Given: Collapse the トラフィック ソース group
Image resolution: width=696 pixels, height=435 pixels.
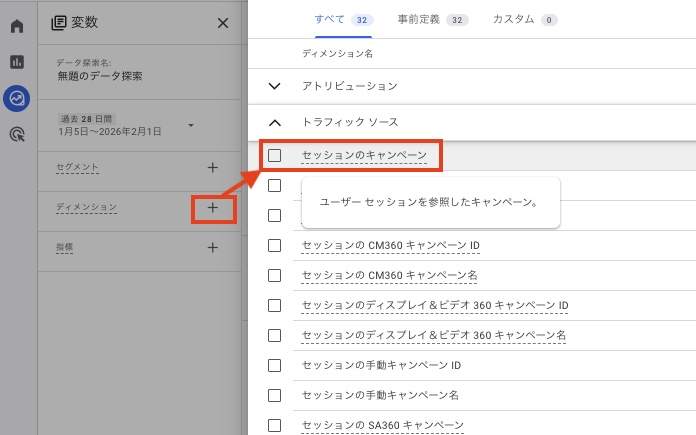Looking at the screenshot, I should click(275, 123).
